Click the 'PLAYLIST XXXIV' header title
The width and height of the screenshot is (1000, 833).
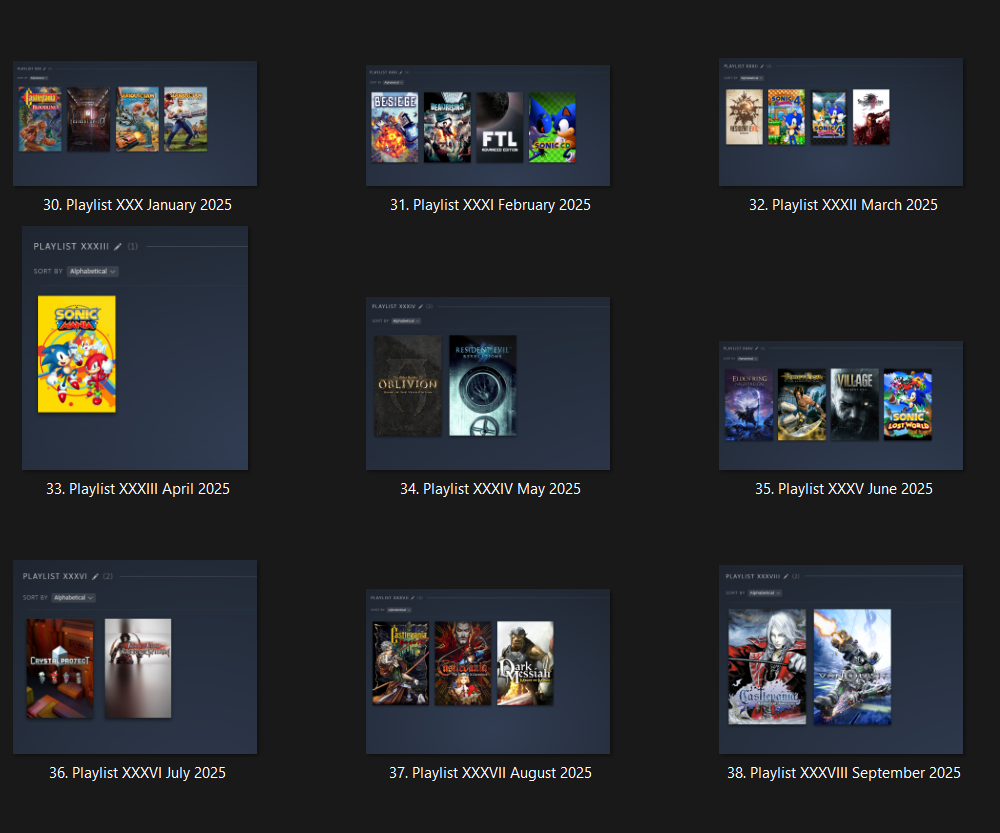point(393,307)
